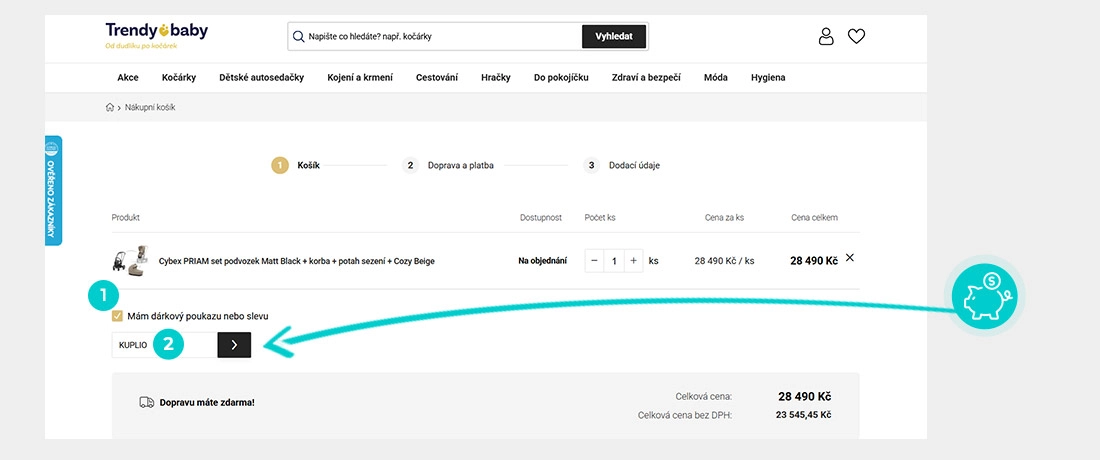This screenshot has width=1100, height=460.
Task: Open Kojení a krmení category
Action: [x=360, y=78]
